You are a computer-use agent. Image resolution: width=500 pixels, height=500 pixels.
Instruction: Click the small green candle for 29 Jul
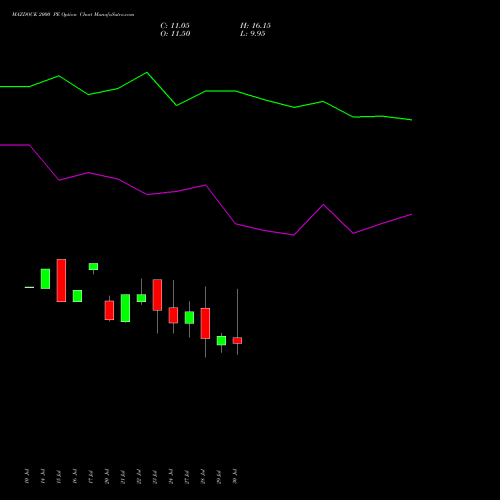[x=221, y=340]
